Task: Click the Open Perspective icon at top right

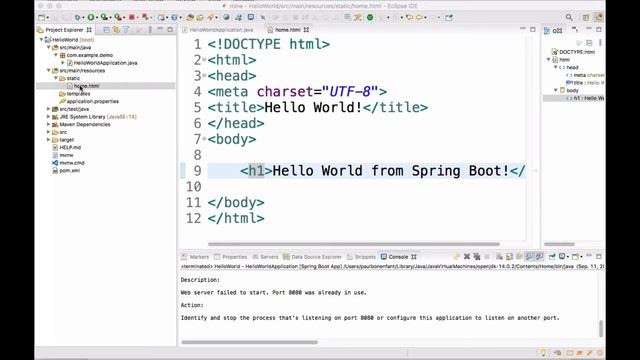Action: point(586,18)
